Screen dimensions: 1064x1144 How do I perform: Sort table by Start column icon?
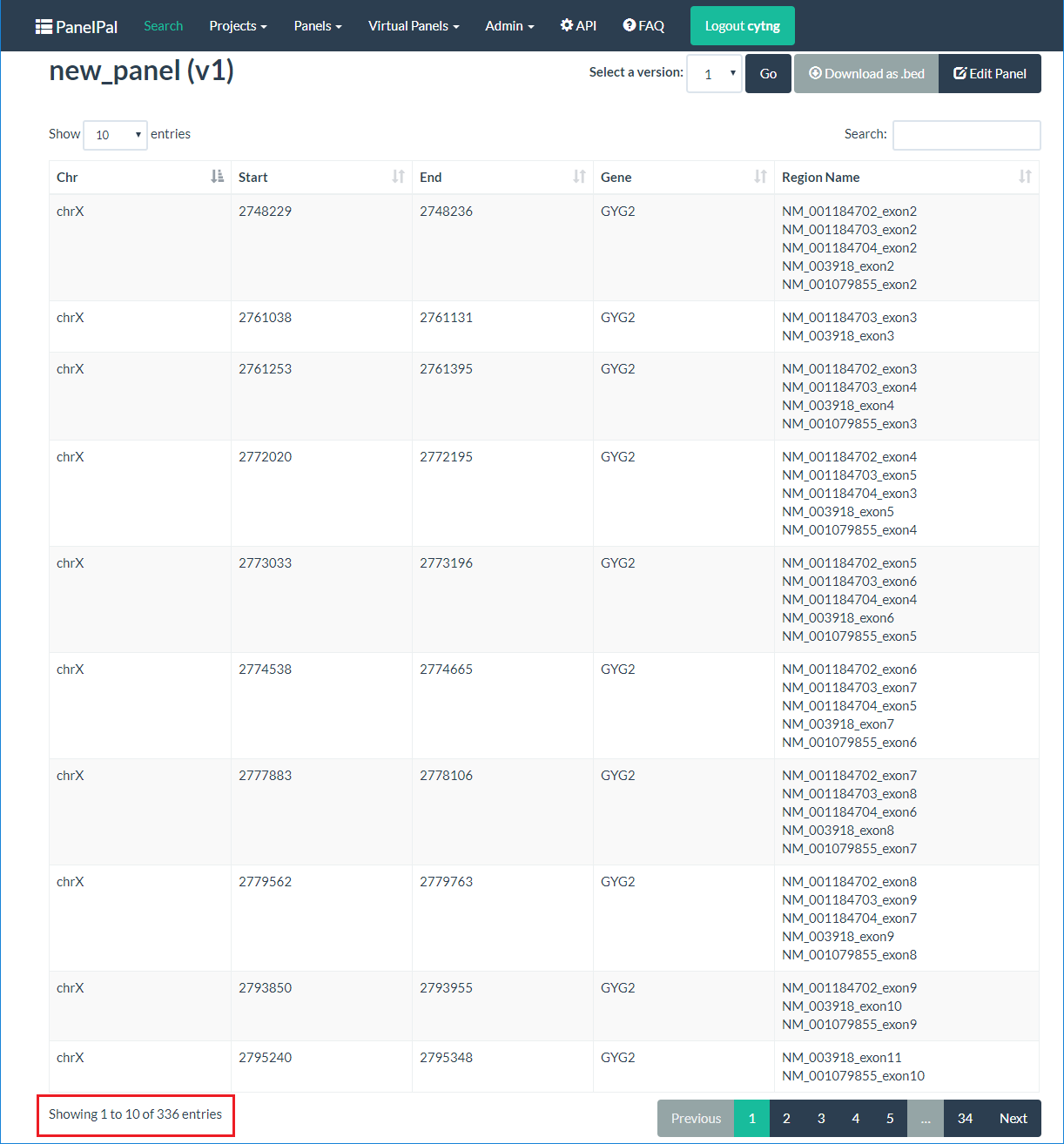click(x=398, y=177)
